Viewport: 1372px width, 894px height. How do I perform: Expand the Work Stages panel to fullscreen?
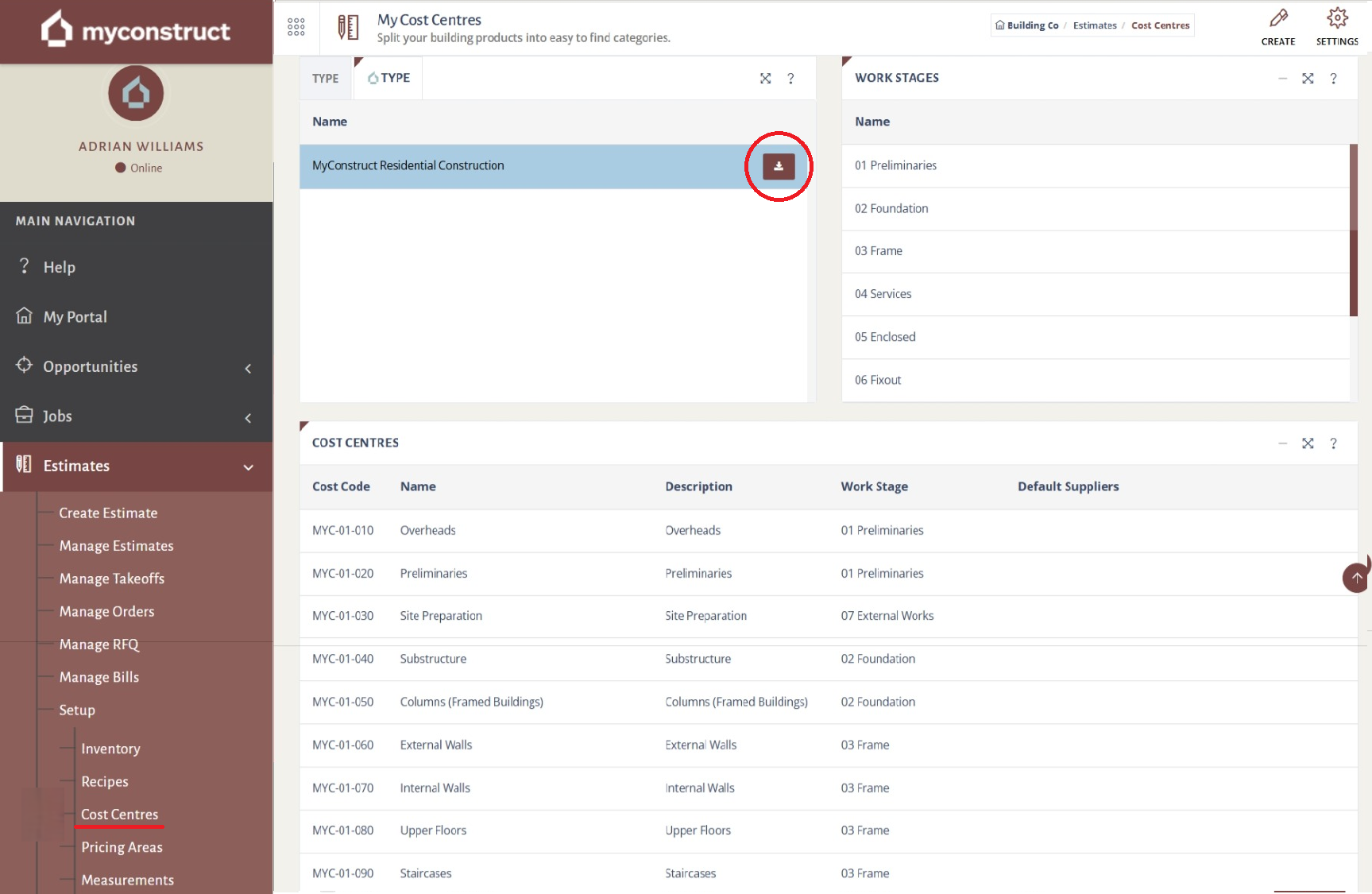pos(1308,79)
